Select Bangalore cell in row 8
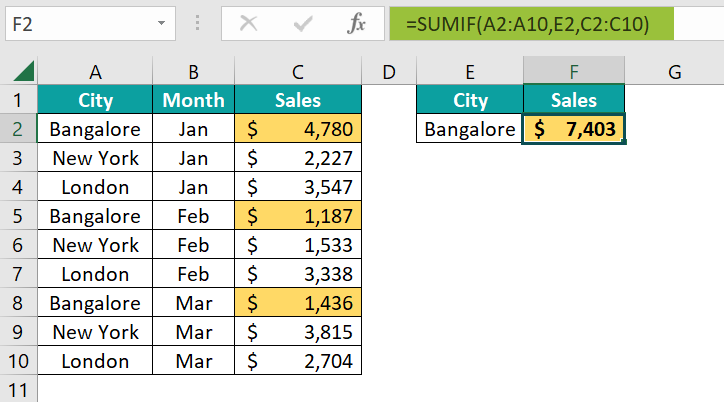Image resolution: width=724 pixels, height=402 pixels. pos(95,303)
